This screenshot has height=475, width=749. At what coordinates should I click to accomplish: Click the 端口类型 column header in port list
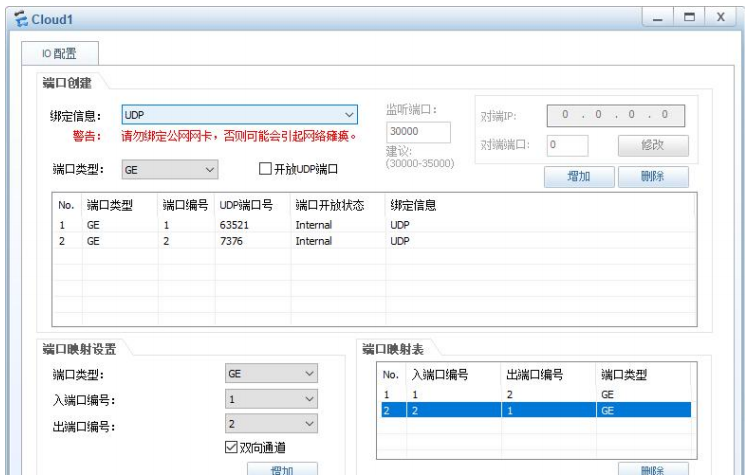(x=120, y=205)
